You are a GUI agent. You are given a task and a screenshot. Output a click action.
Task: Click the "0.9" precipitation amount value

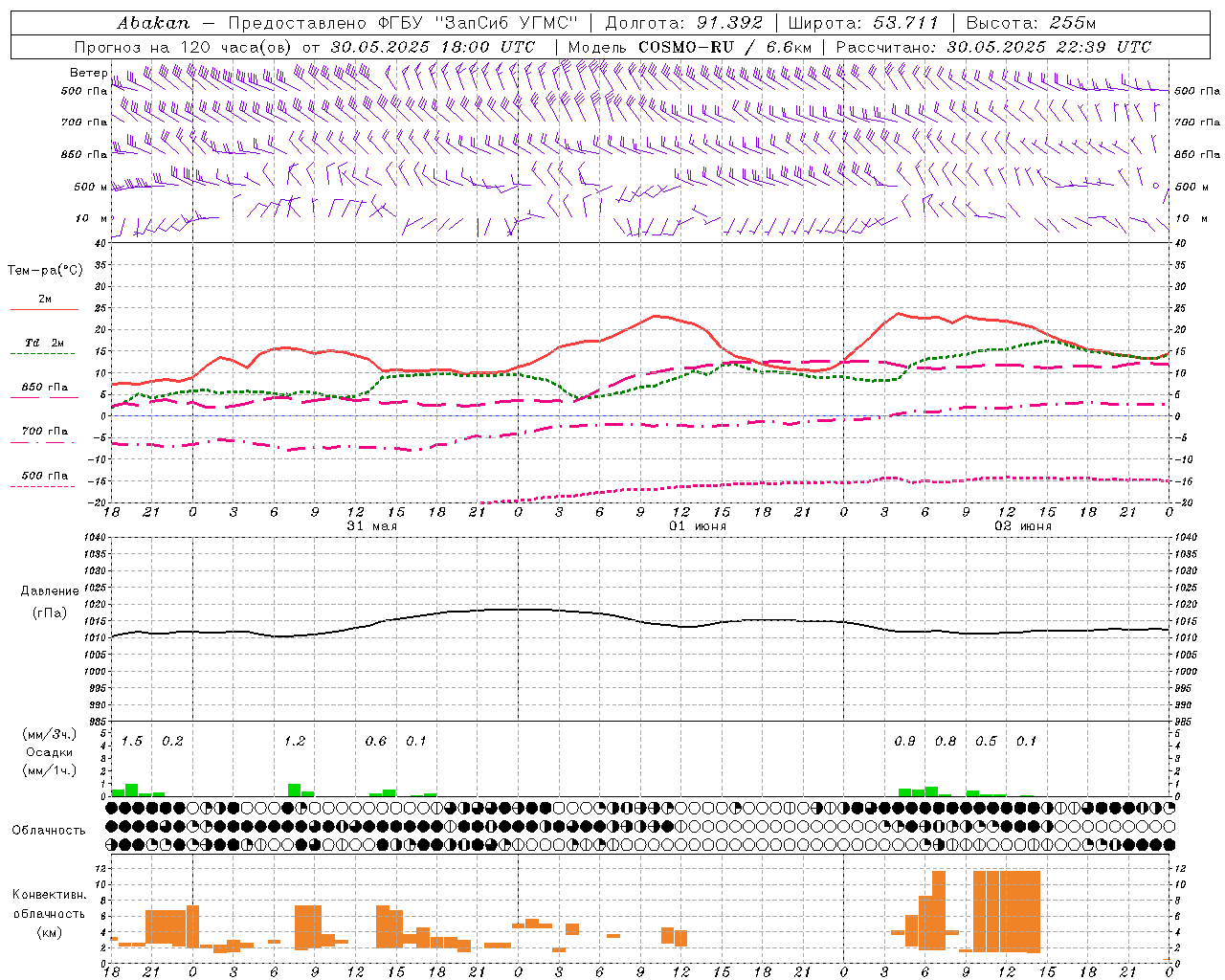click(904, 742)
